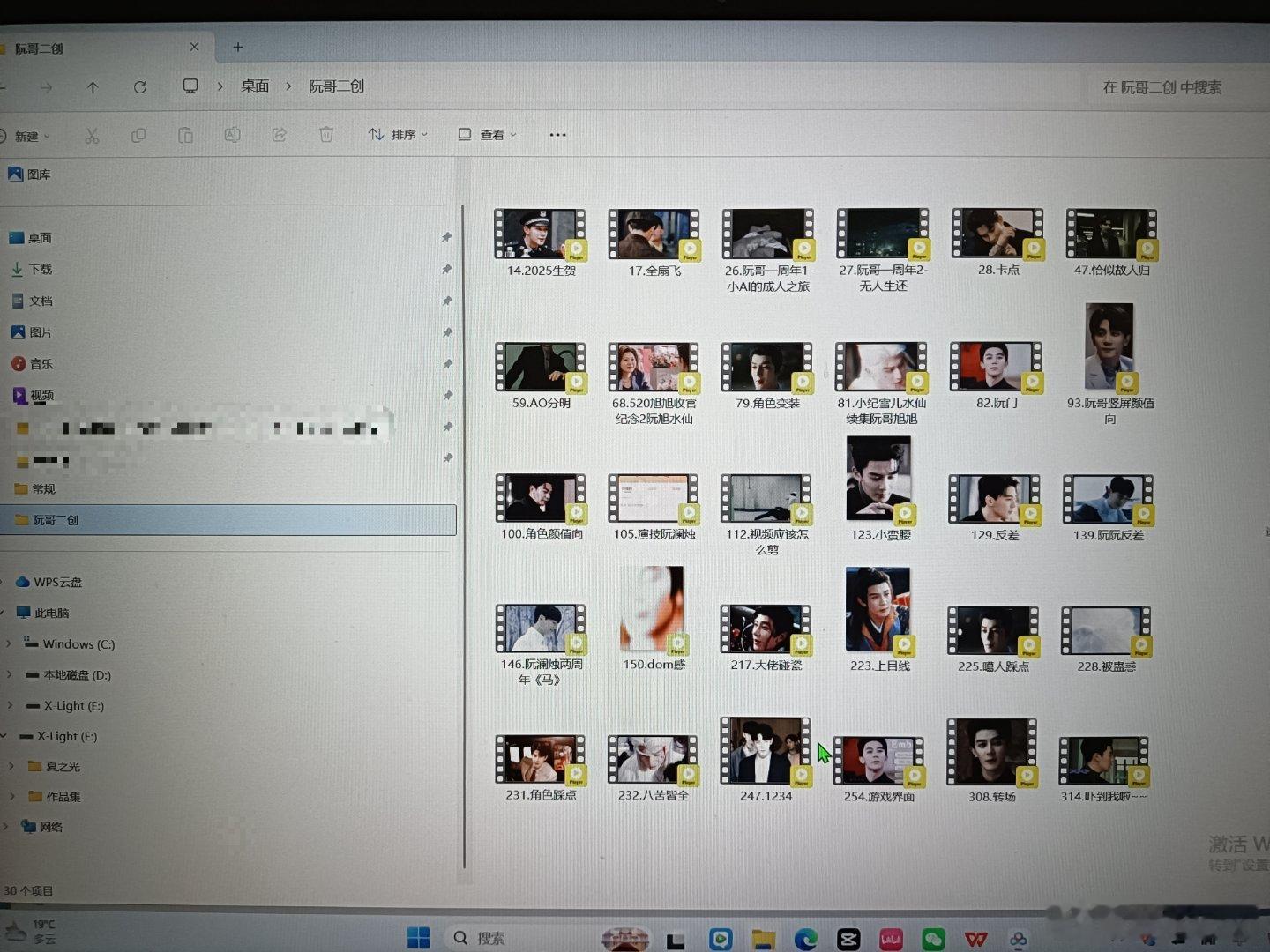Select 下载 in the sidebar
This screenshot has height=952, width=1270.
33,270
